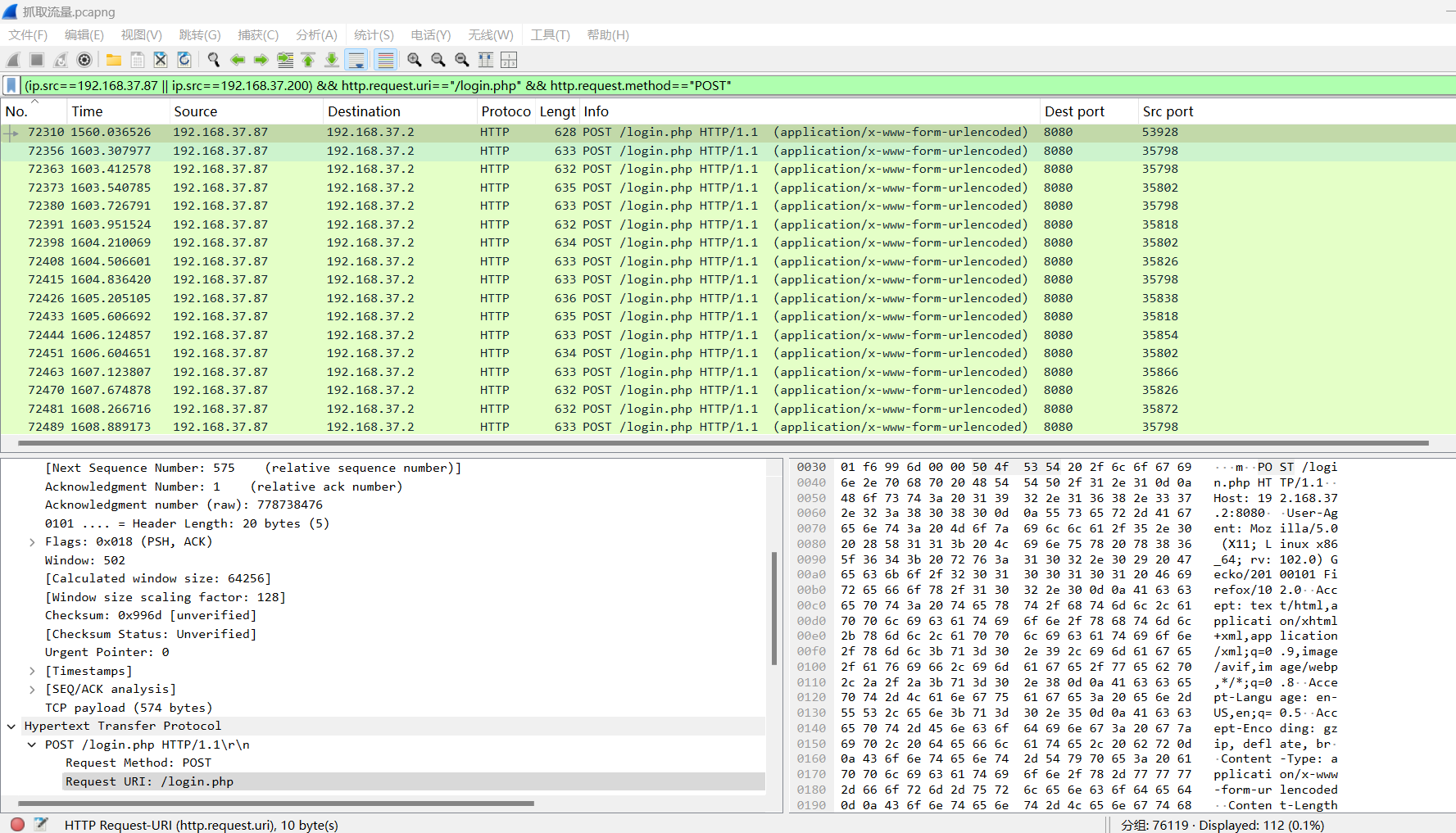The height and width of the screenshot is (833, 1456).
Task: Select the TCP payload (574 bytes) line
Action: click(129, 708)
